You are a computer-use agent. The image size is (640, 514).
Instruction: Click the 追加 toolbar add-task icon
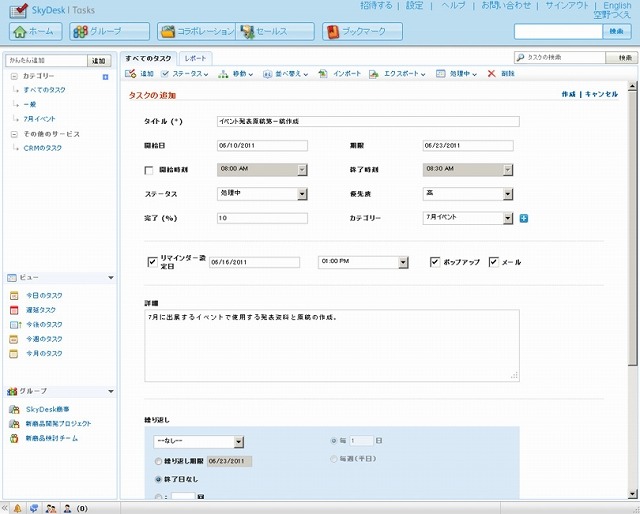(131, 73)
